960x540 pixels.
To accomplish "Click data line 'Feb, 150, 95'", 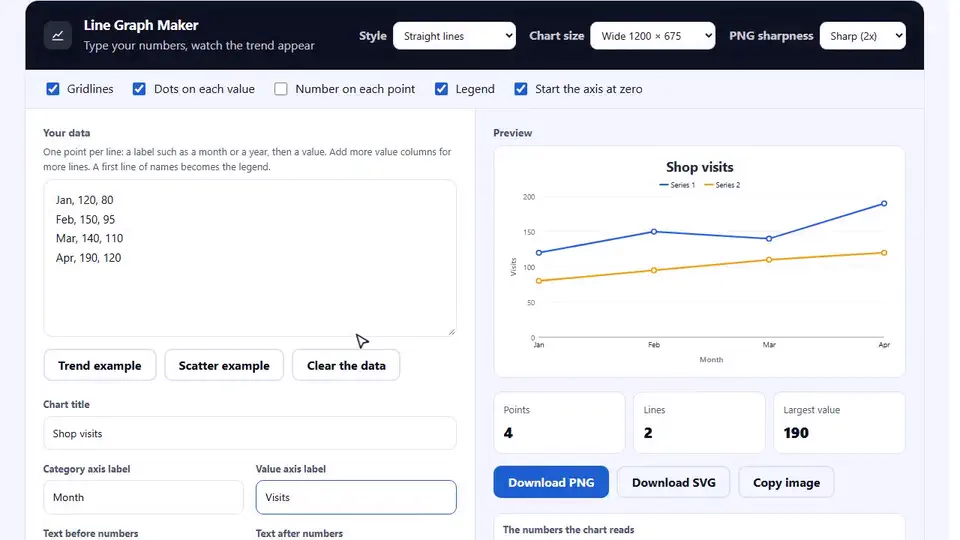I will point(85,219).
